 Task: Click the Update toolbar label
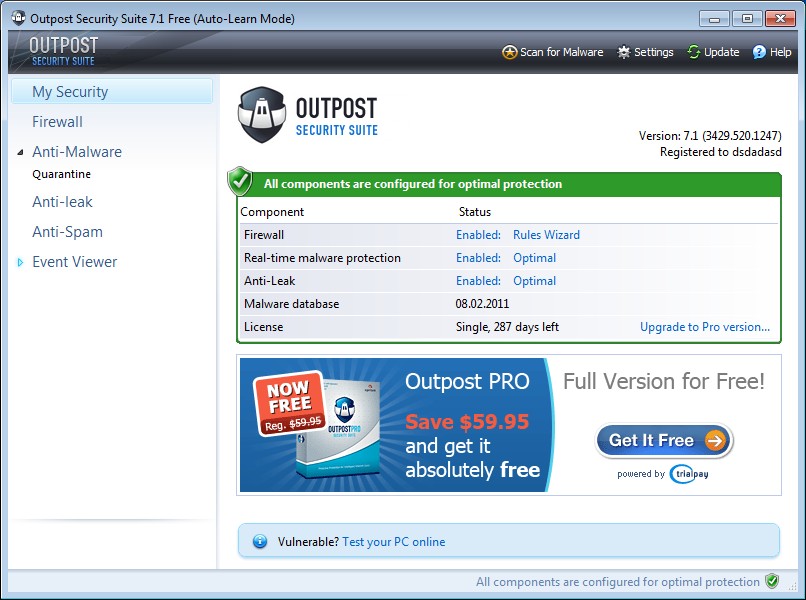[721, 52]
